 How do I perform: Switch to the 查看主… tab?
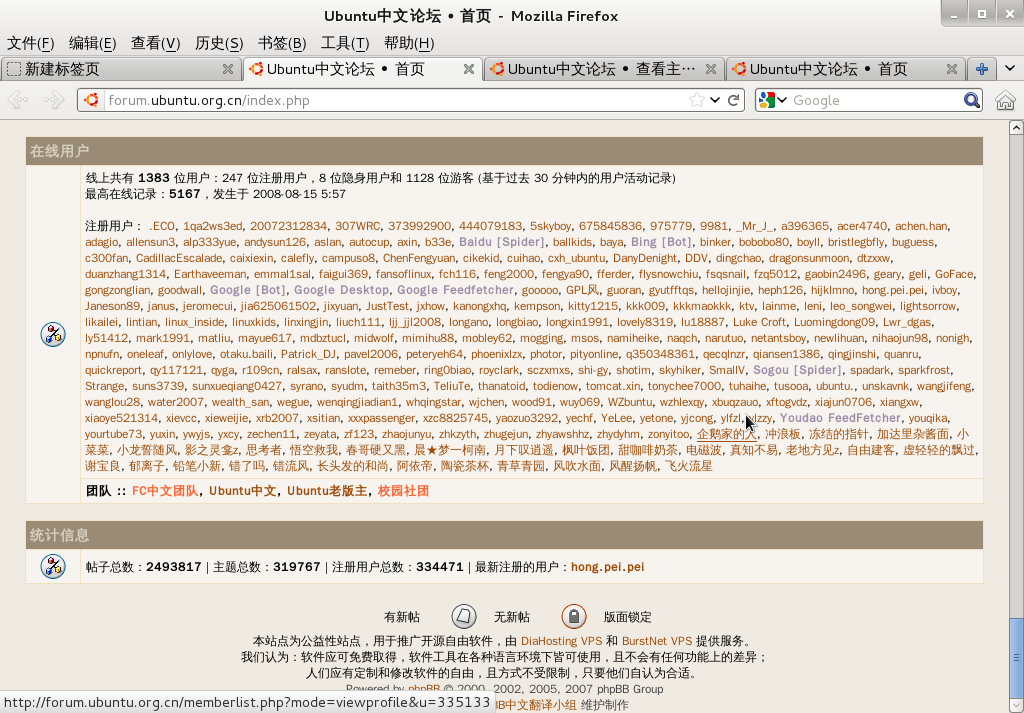click(x=604, y=69)
